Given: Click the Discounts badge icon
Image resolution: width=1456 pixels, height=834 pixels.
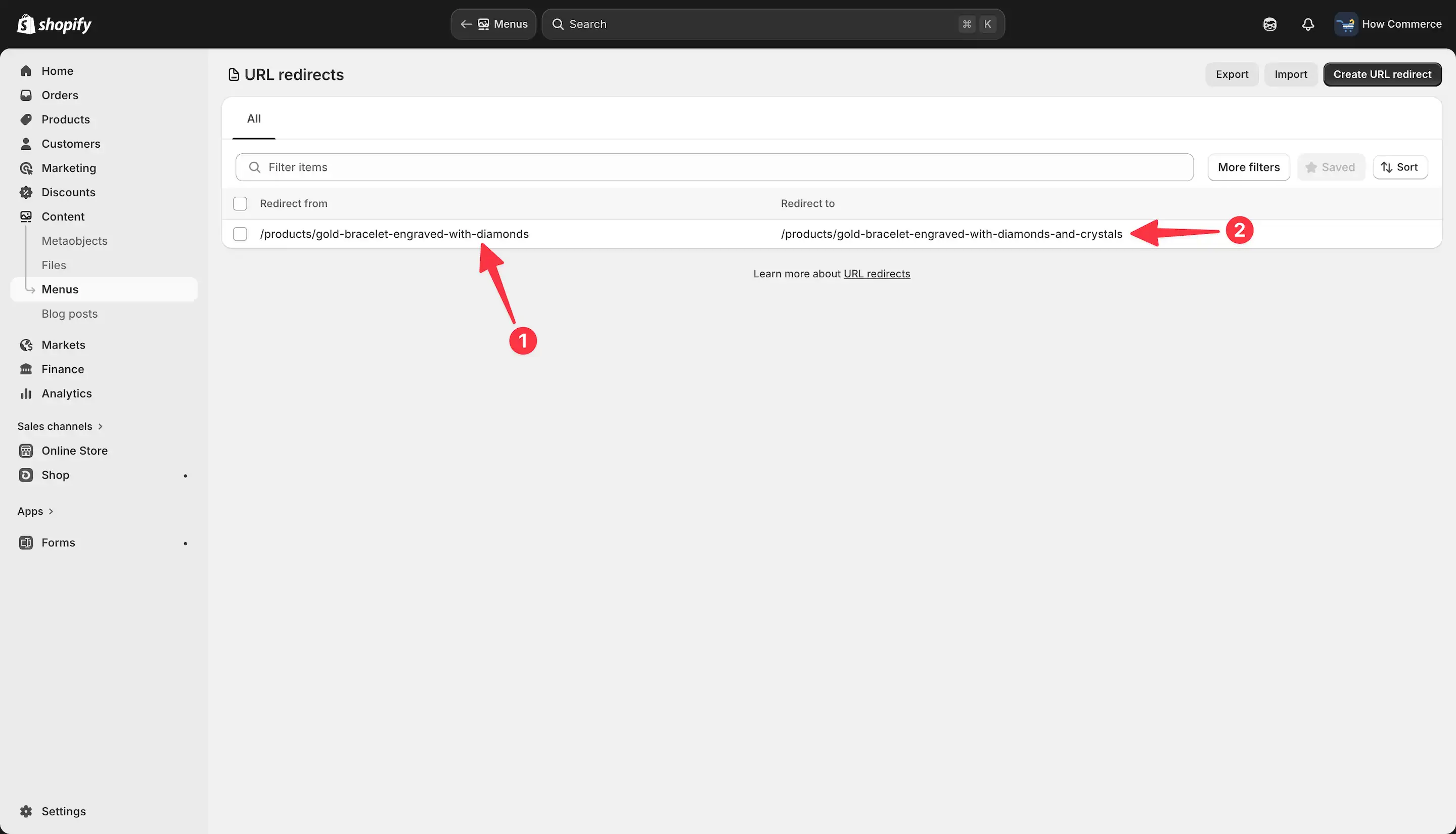Looking at the screenshot, I should tap(26, 193).
